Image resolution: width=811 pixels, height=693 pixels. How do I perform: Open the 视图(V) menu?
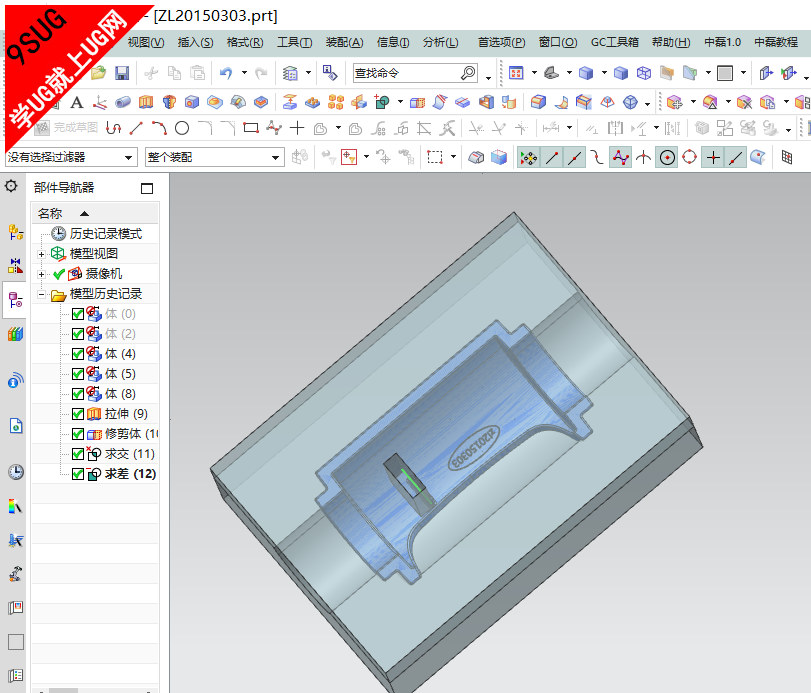(x=146, y=42)
